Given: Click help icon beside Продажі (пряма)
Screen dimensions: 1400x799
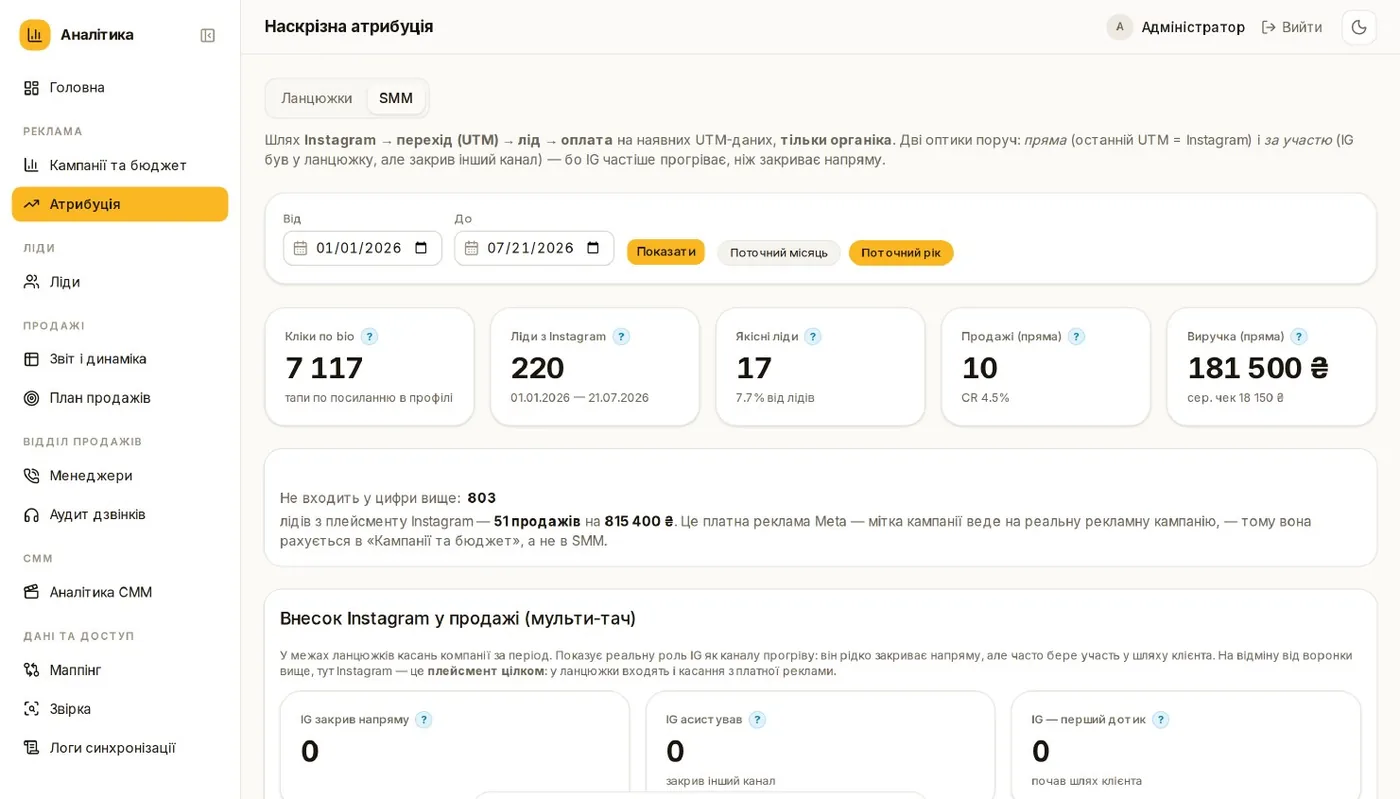Looking at the screenshot, I should pos(1076,337).
